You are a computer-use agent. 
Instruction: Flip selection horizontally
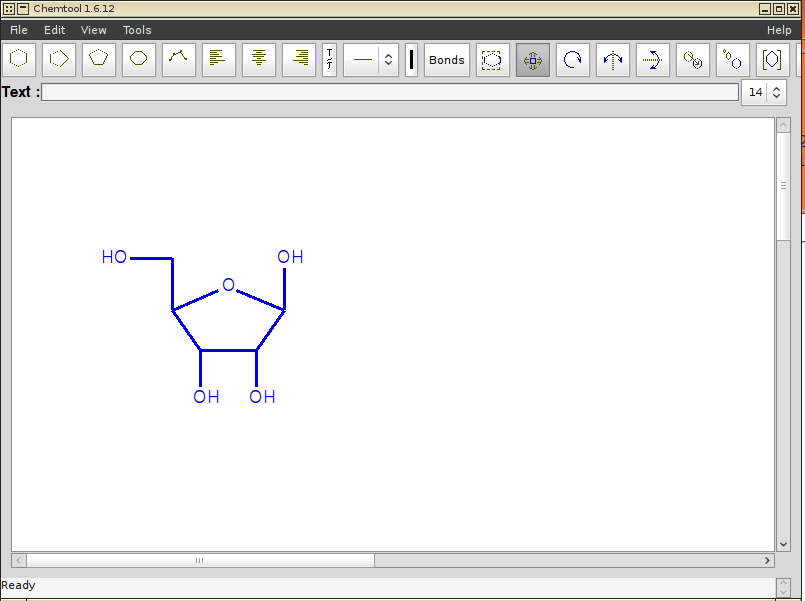[x=612, y=60]
